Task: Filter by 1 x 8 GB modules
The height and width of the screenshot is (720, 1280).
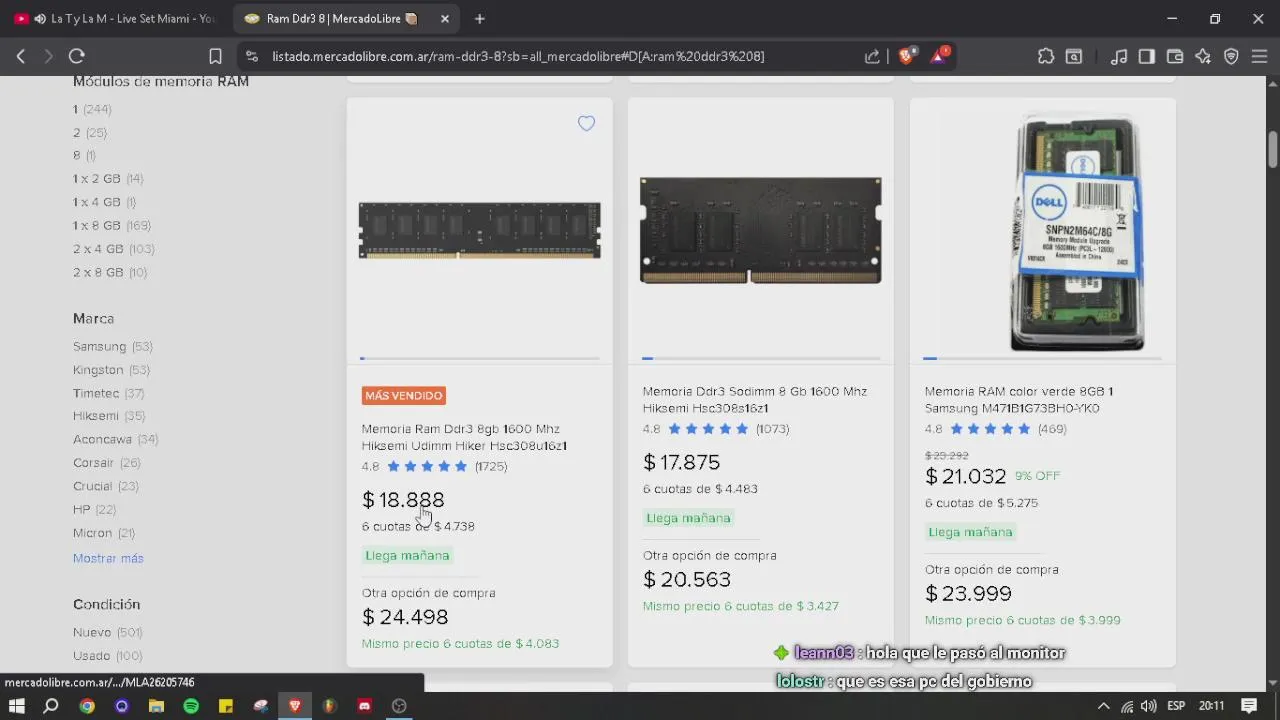Action: pyautogui.click(x=112, y=225)
